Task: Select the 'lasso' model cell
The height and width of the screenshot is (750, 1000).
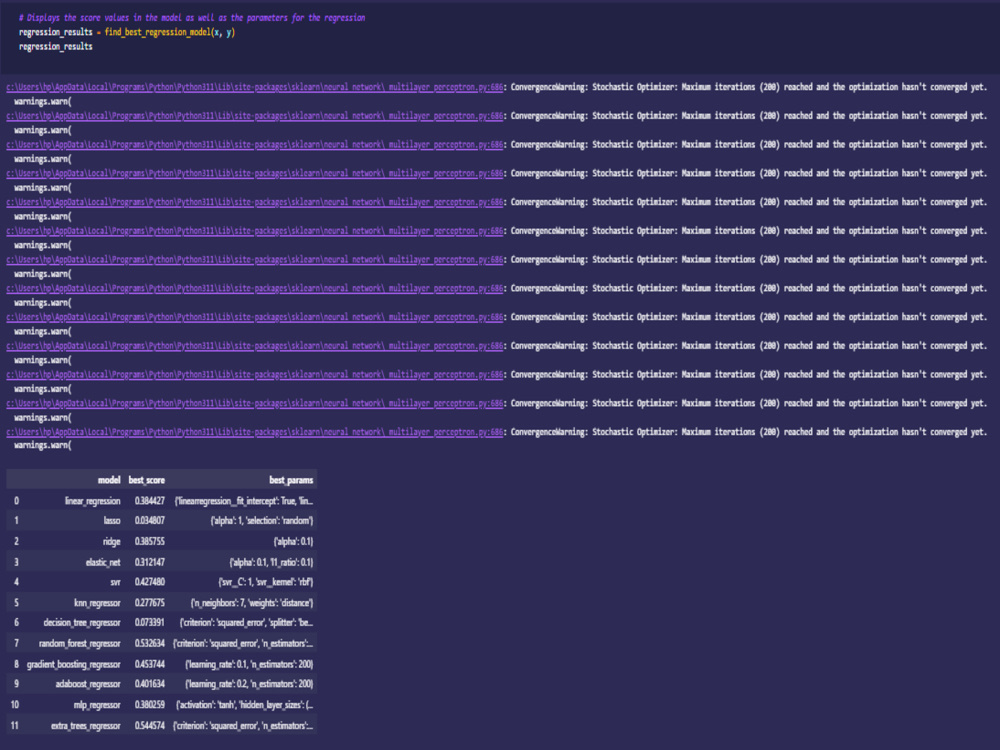Action: coord(112,521)
